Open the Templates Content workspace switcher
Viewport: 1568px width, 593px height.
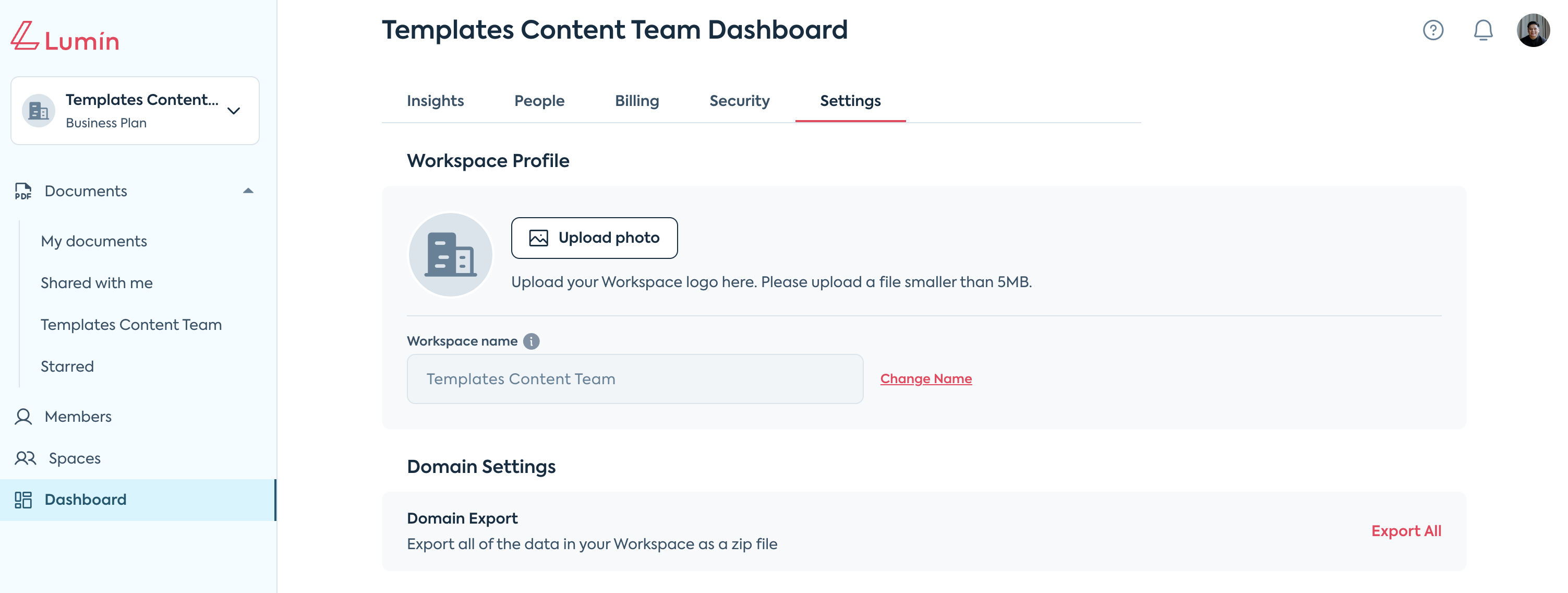pos(135,111)
